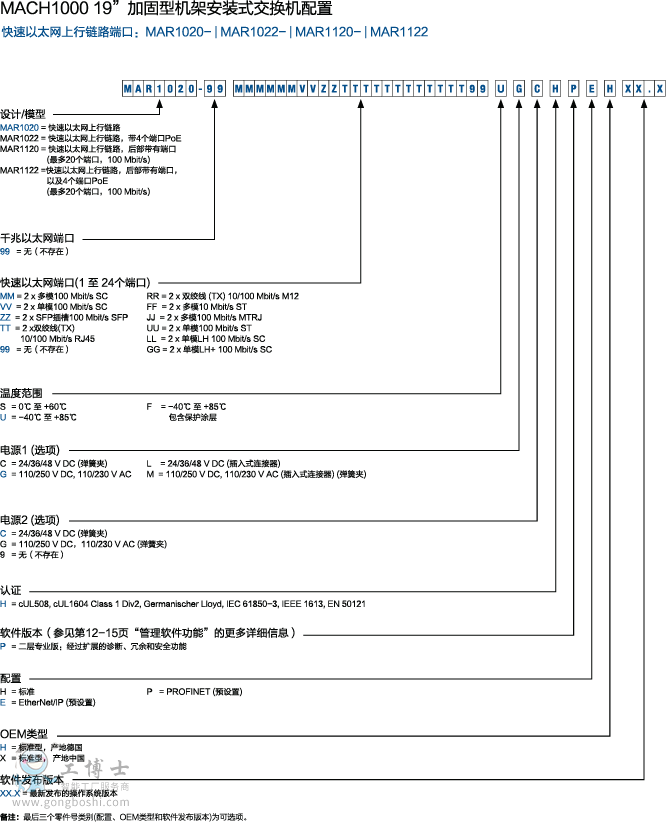Click the "MAR1020-99" code box
The height and width of the screenshot is (822, 666).
click(174, 89)
